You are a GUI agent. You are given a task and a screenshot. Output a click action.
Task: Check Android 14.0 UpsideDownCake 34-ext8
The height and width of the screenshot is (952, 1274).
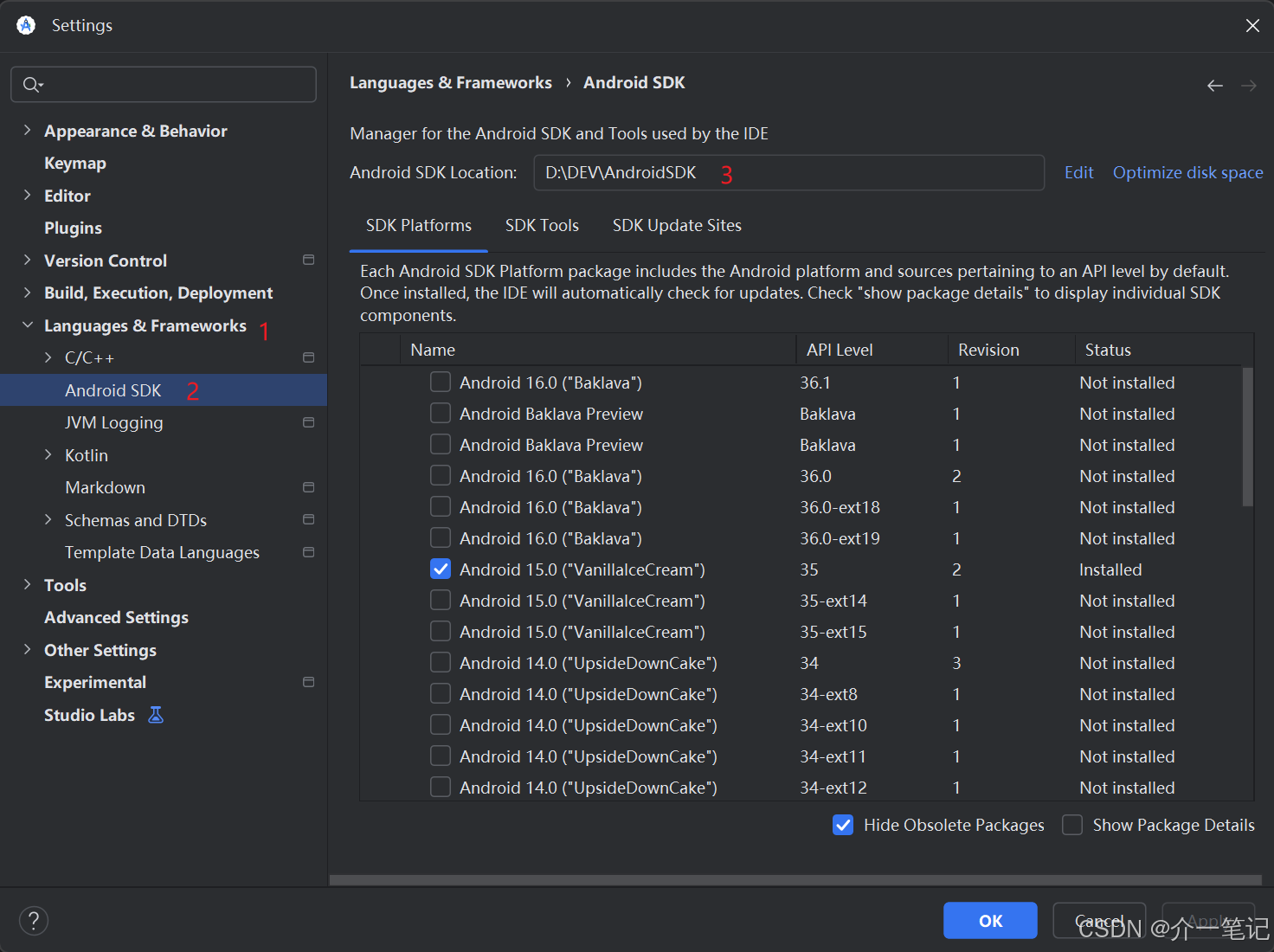tap(441, 694)
